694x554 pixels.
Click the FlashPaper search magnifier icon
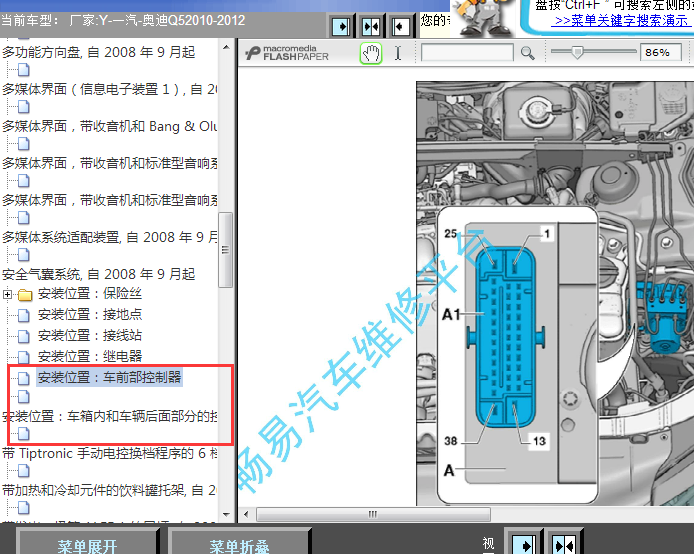(x=527, y=53)
